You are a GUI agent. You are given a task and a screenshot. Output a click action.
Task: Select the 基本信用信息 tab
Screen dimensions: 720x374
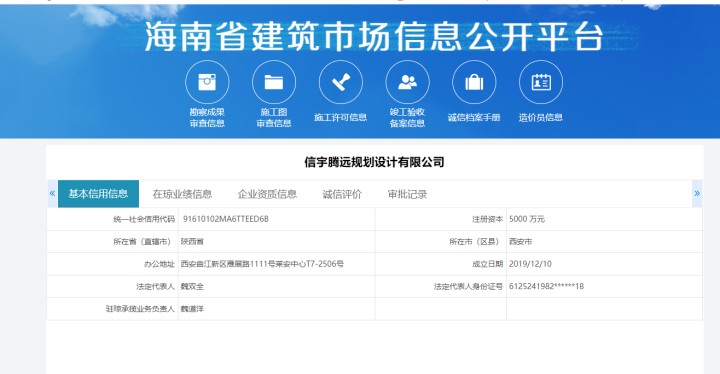click(98, 194)
